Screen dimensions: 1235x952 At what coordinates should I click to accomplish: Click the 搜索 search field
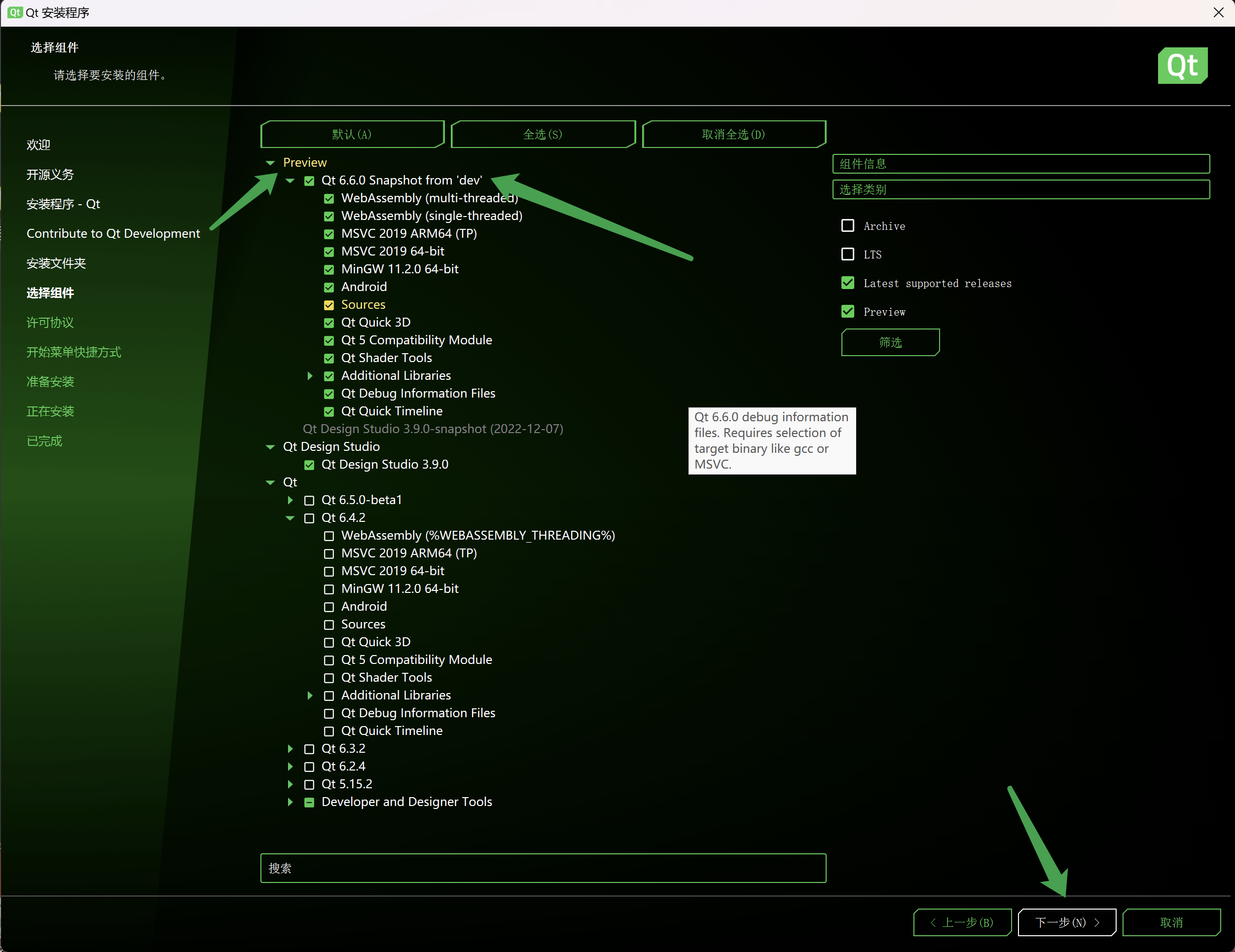pyautogui.click(x=543, y=868)
